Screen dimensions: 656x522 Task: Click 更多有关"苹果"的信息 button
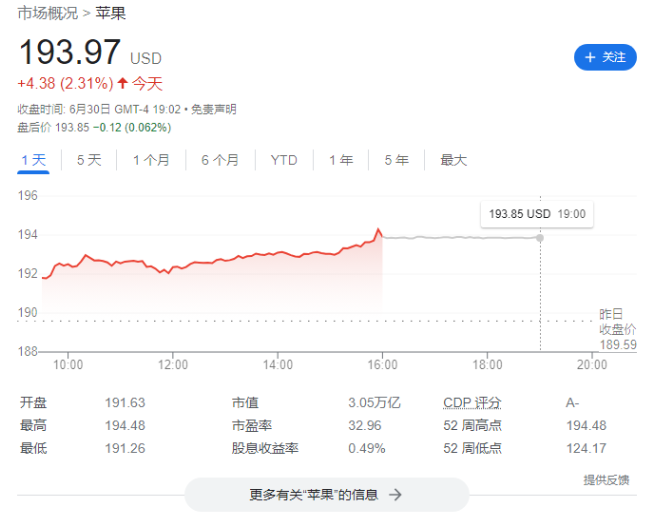326,495
